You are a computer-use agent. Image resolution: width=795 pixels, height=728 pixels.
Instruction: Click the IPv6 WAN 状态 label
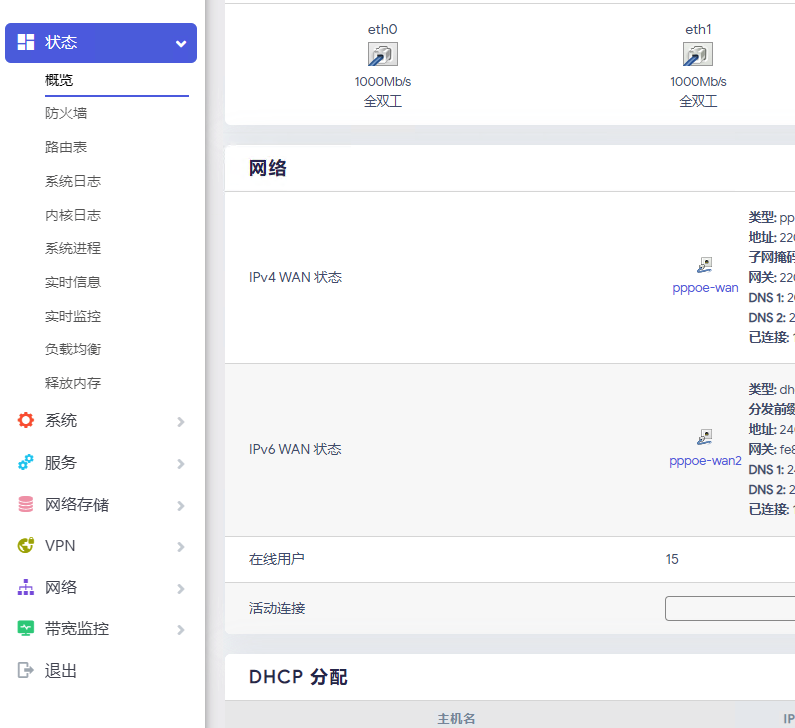(296, 449)
